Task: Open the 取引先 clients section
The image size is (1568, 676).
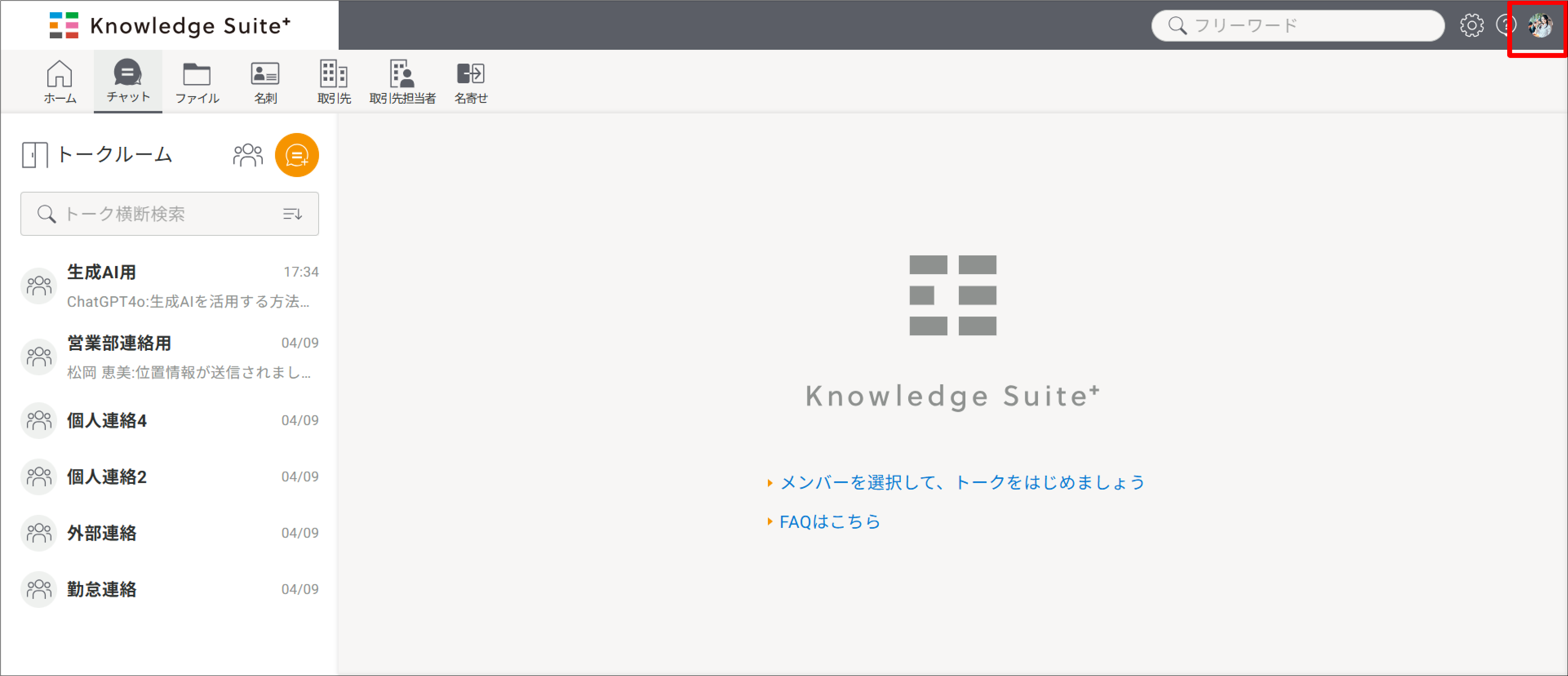Action: [x=334, y=82]
